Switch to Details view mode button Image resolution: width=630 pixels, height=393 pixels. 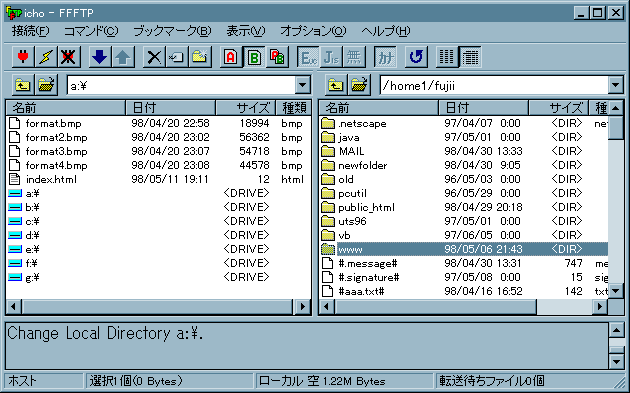(470, 57)
